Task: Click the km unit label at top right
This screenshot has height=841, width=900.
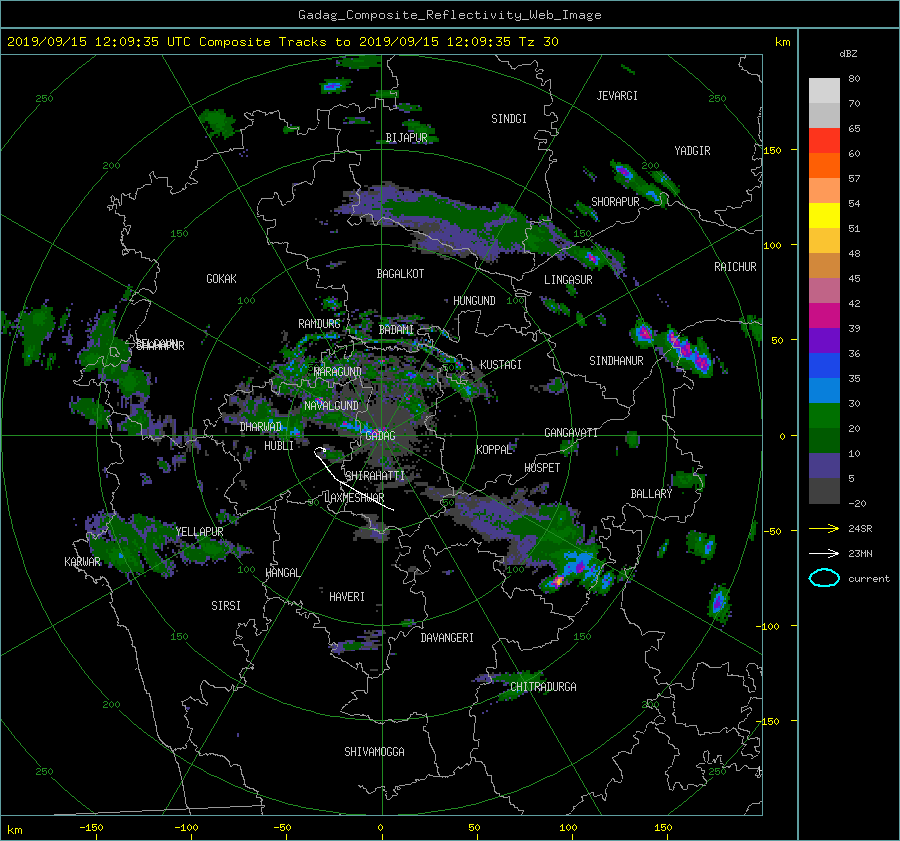Action: pos(782,42)
